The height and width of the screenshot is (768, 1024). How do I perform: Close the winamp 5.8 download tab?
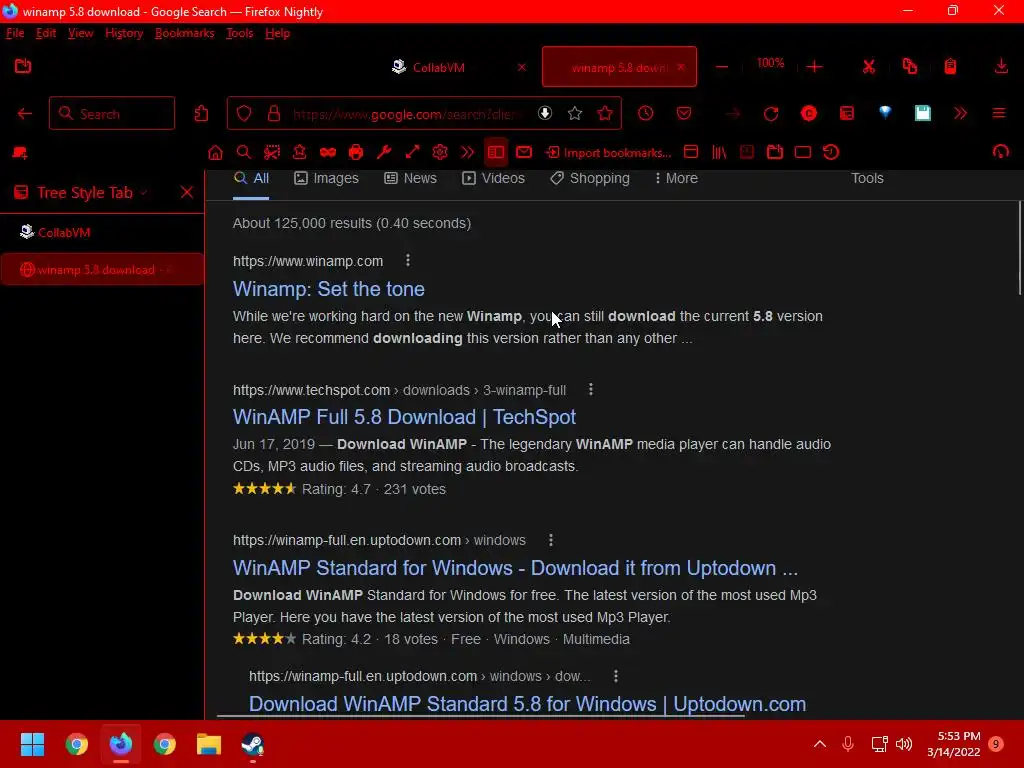(x=681, y=67)
